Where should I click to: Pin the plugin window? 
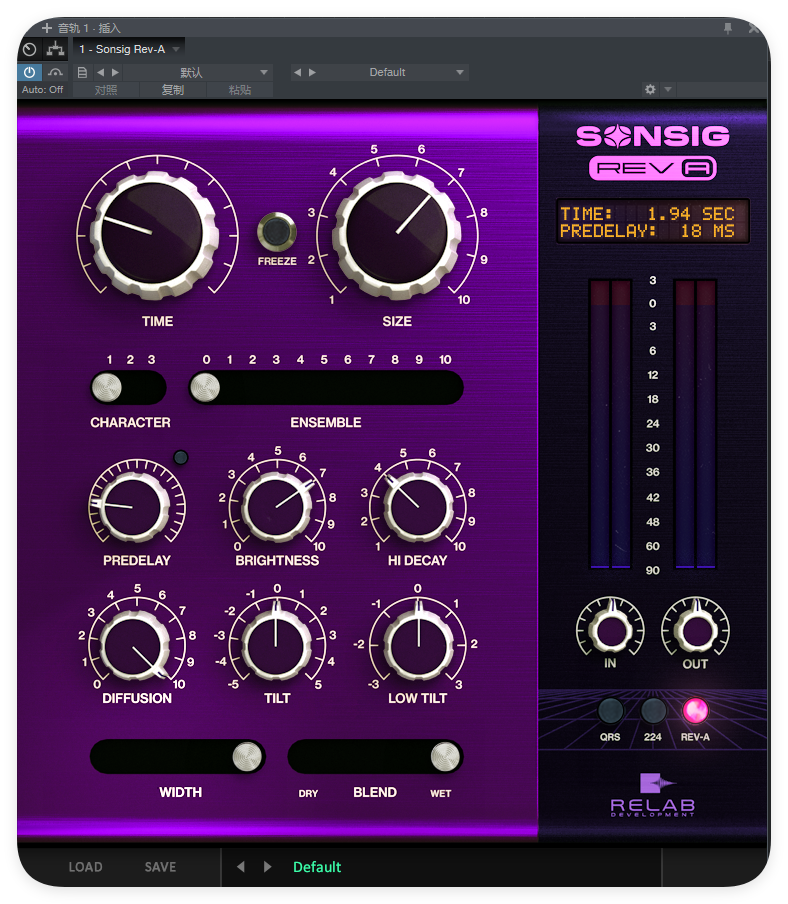click(x=728, y=27)
